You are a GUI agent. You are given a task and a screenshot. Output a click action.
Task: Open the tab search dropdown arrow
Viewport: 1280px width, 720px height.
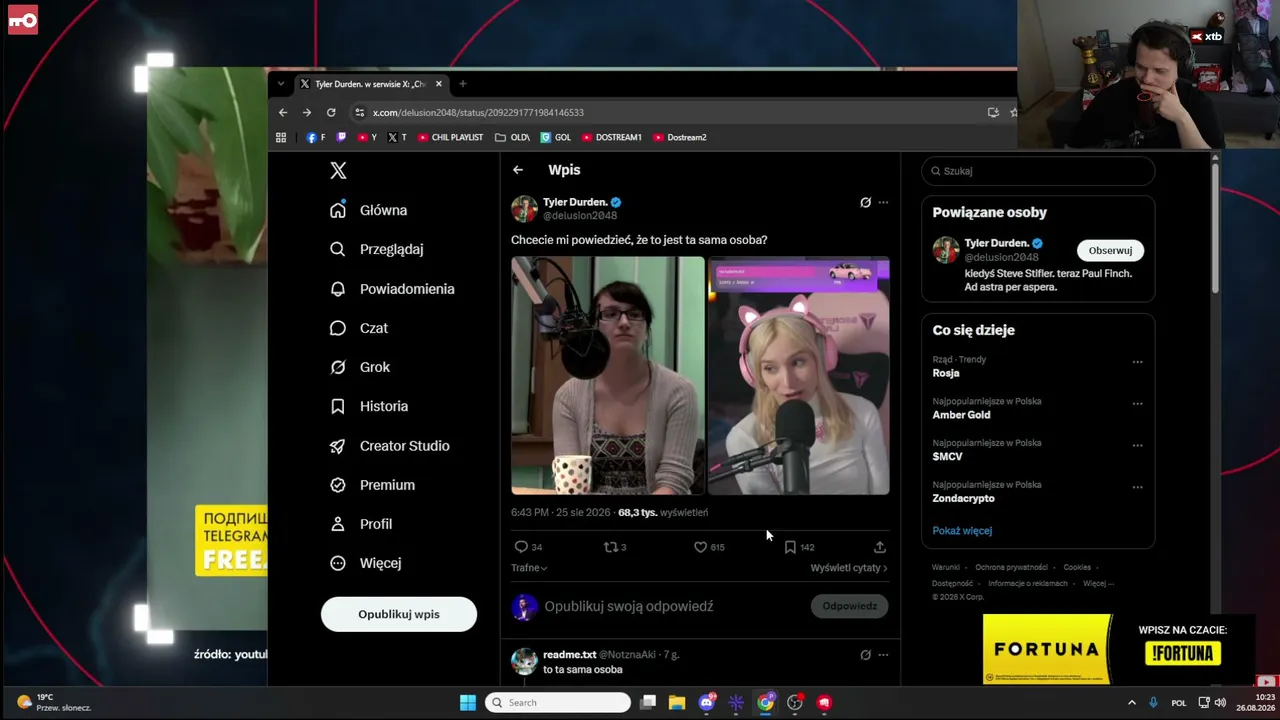[x=281, y=84]
